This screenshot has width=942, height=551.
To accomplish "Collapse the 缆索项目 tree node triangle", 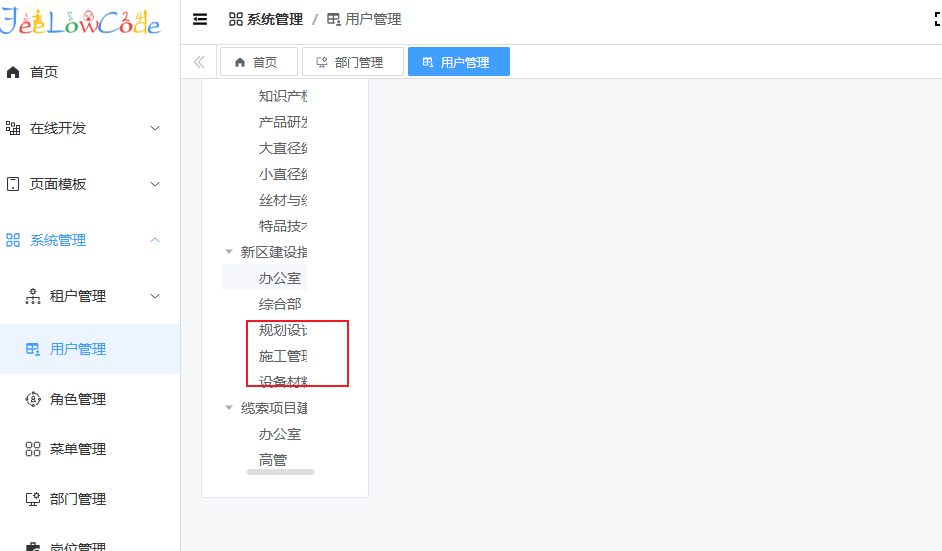I will pos(229,408).
